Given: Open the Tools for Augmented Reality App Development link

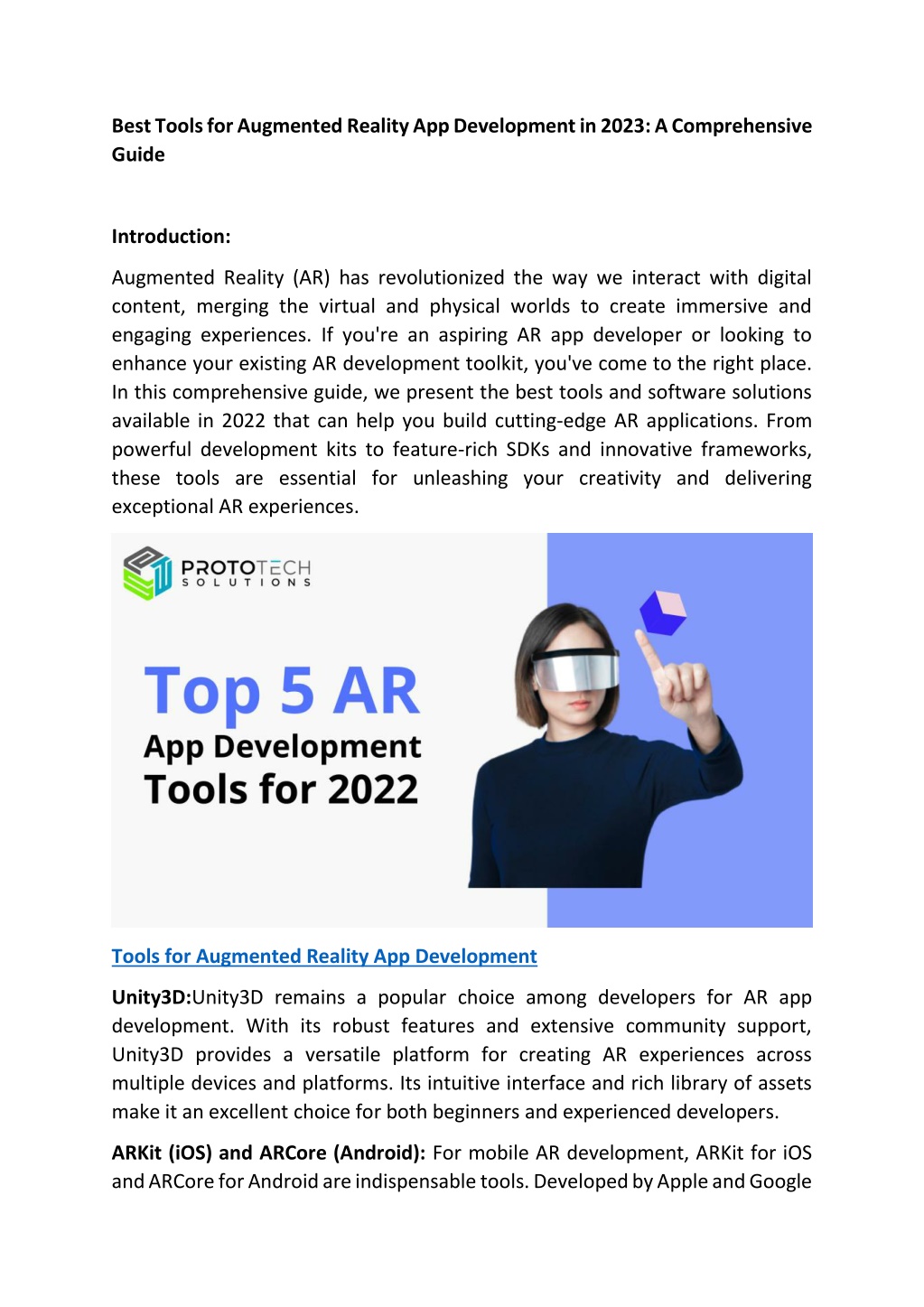Looking at the screenshot, I should point(324,956).
